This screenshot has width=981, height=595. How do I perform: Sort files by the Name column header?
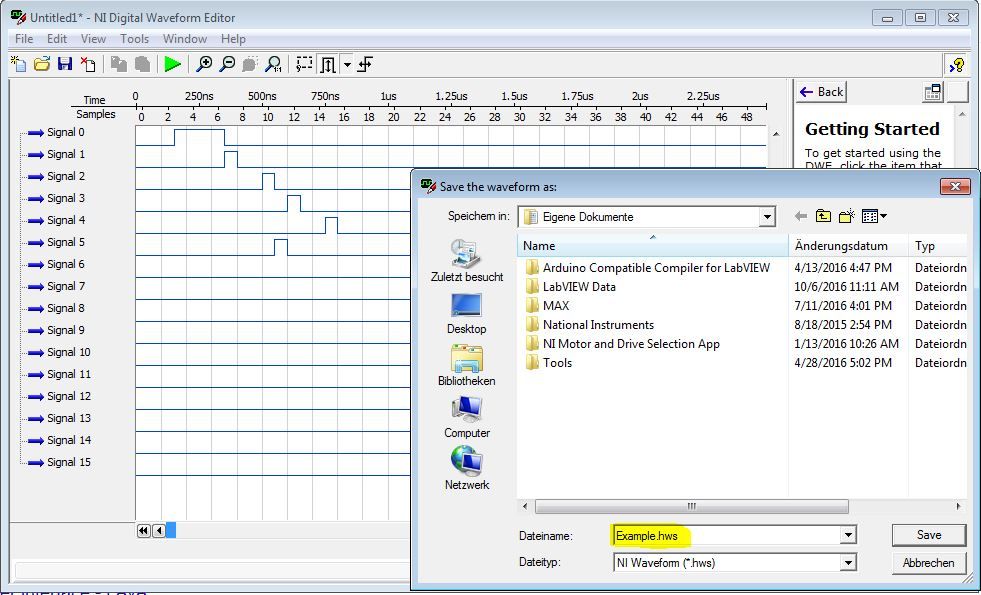pyautogui.click(x=653, y=246)
